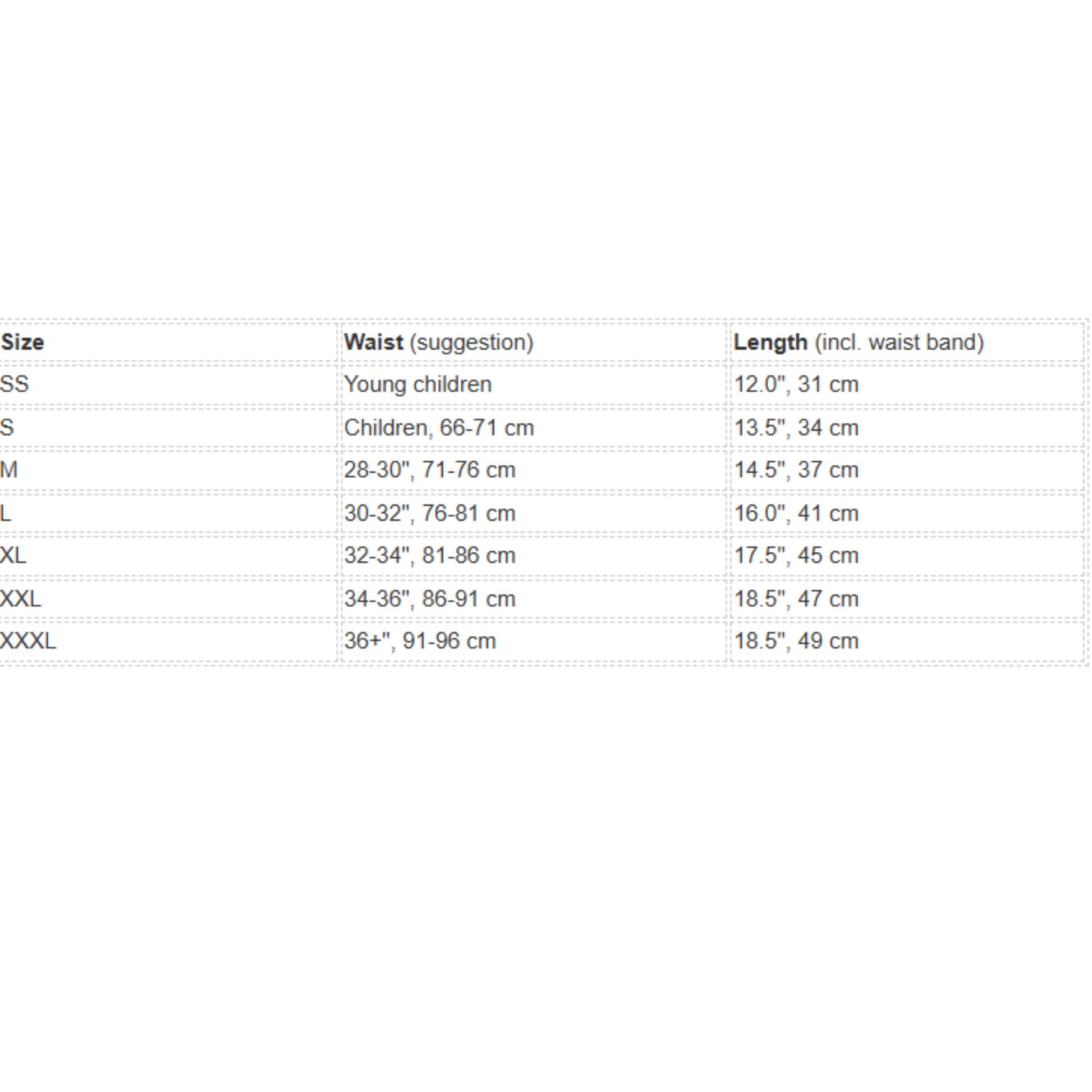
Task: Click the 28-30", 71-76 cm waist cell
Action: [429, 470]
